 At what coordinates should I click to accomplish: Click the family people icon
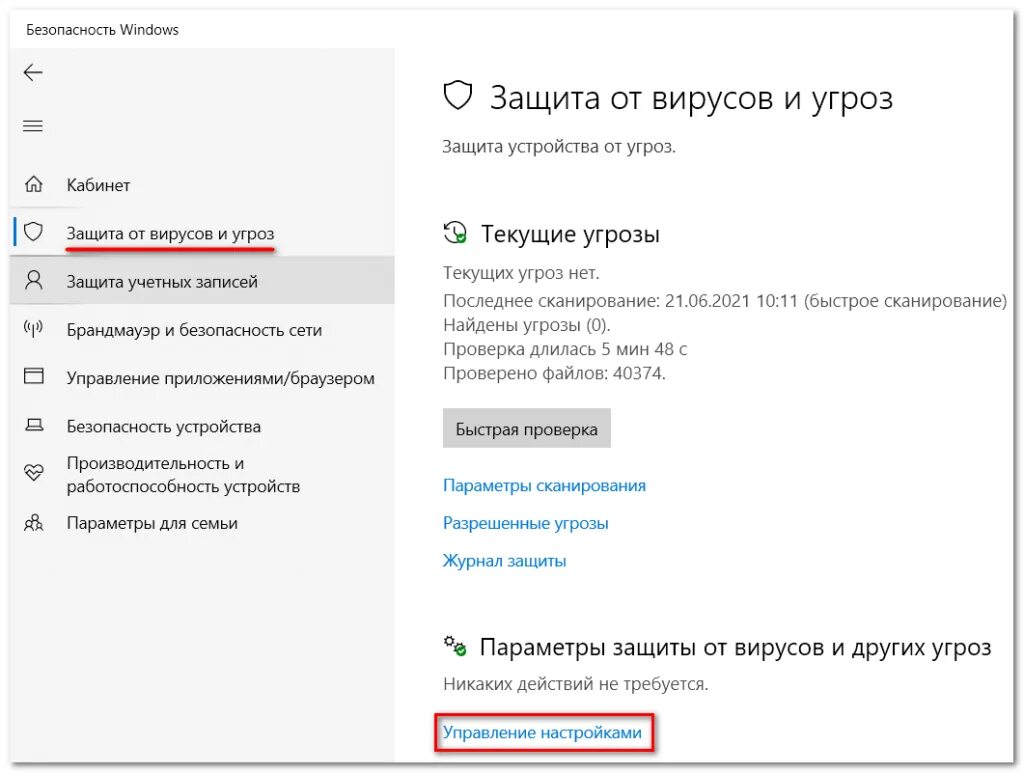[x=33, y=523]
